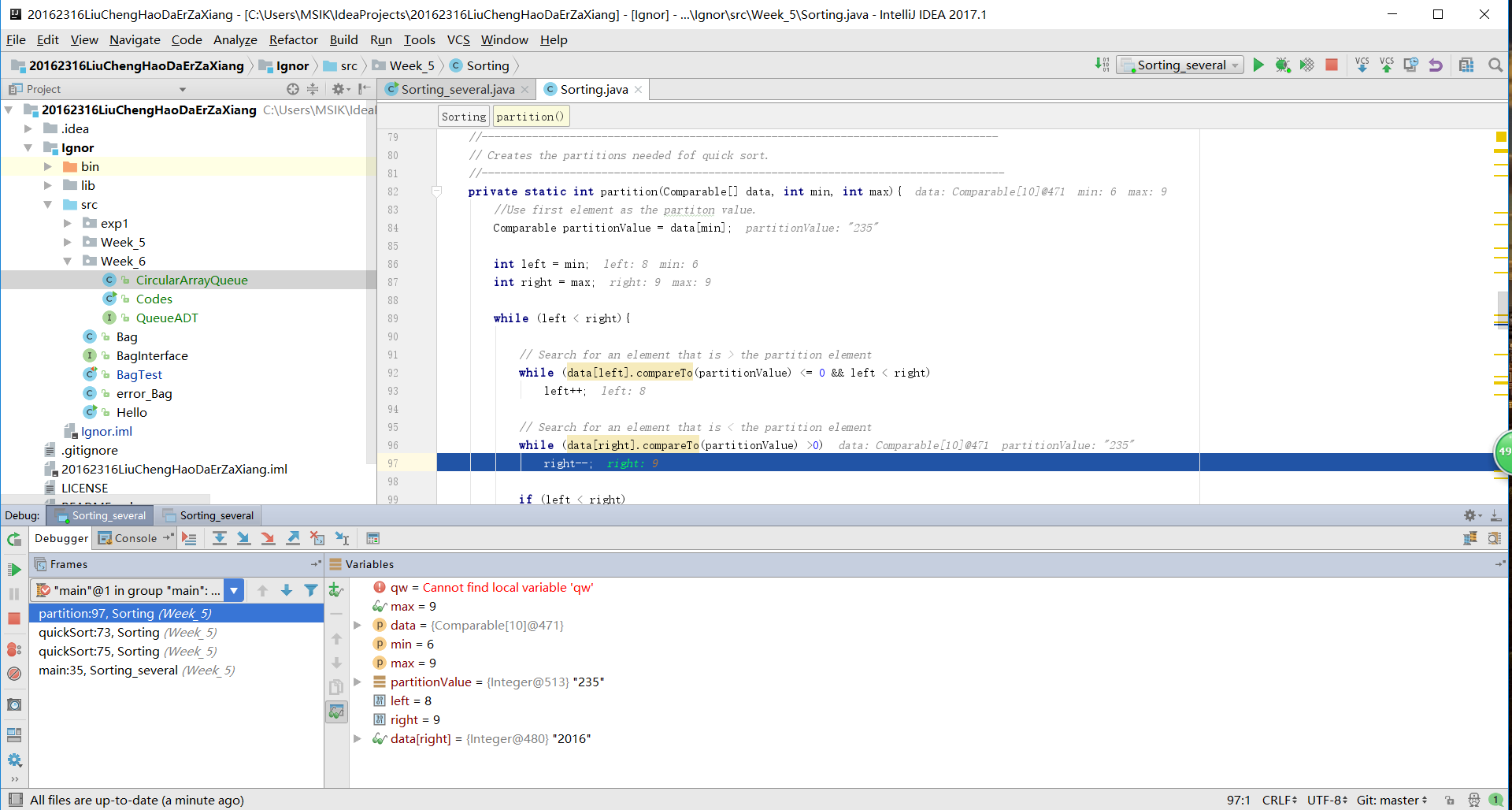Click the Force Step Into red arrow
The image size is (1512, 810).
pos(269,538)
